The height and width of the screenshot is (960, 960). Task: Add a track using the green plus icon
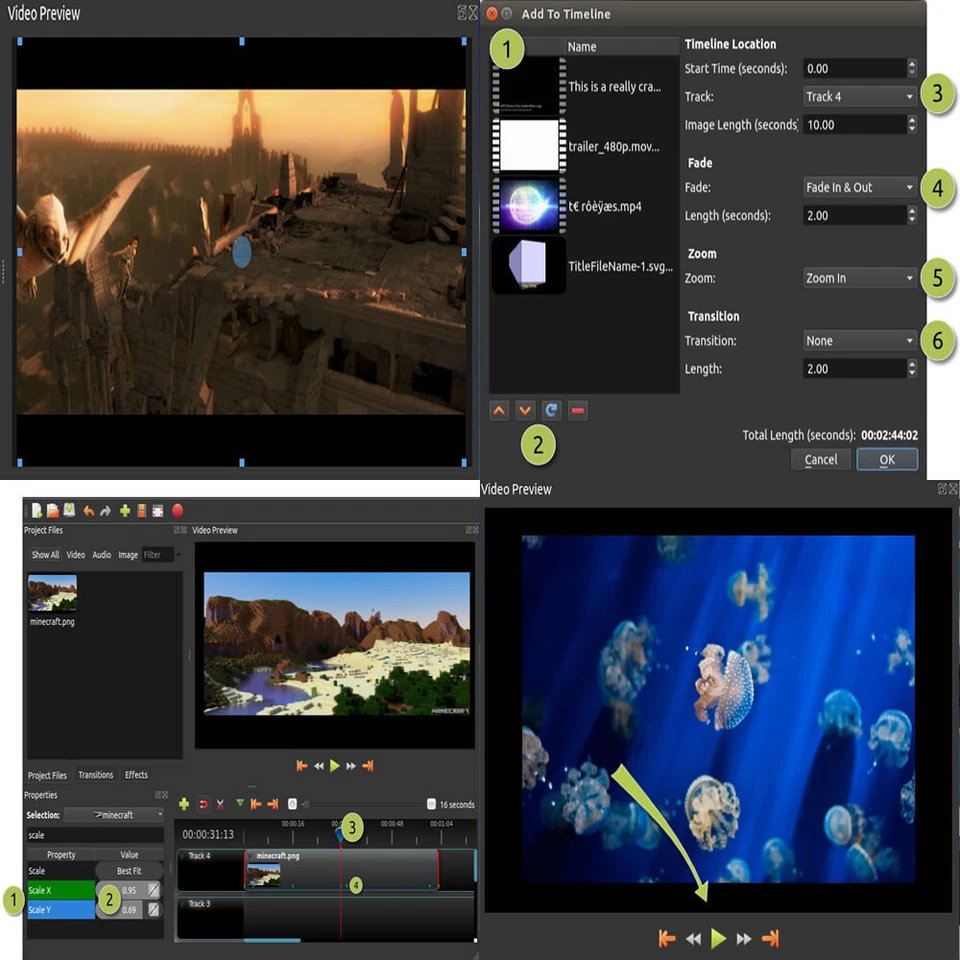click(185, 804)
